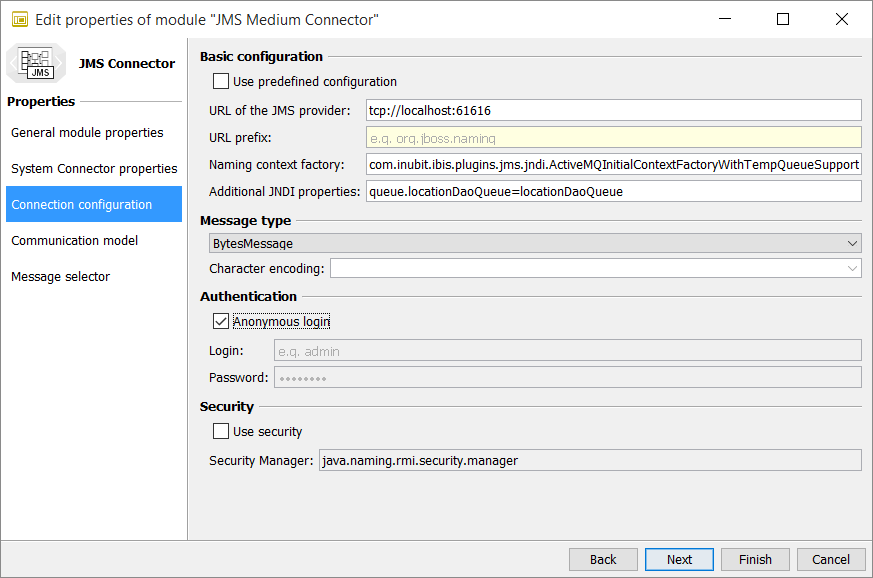This screenshot has height=578, width=873.
Task: Click inside the Password field
Action: 565,377
